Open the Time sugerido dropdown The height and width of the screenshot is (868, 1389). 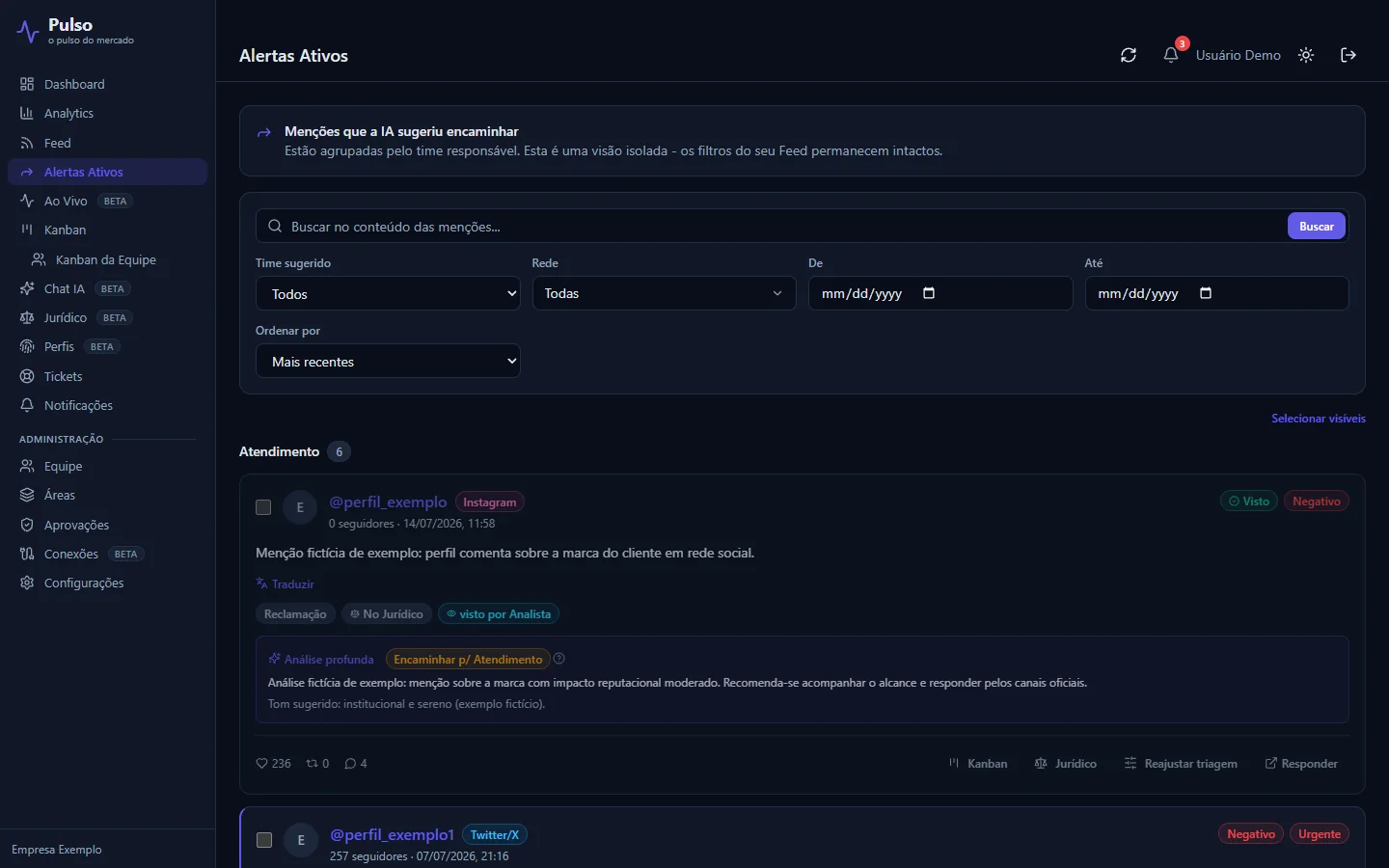click(x=388, y=294)
